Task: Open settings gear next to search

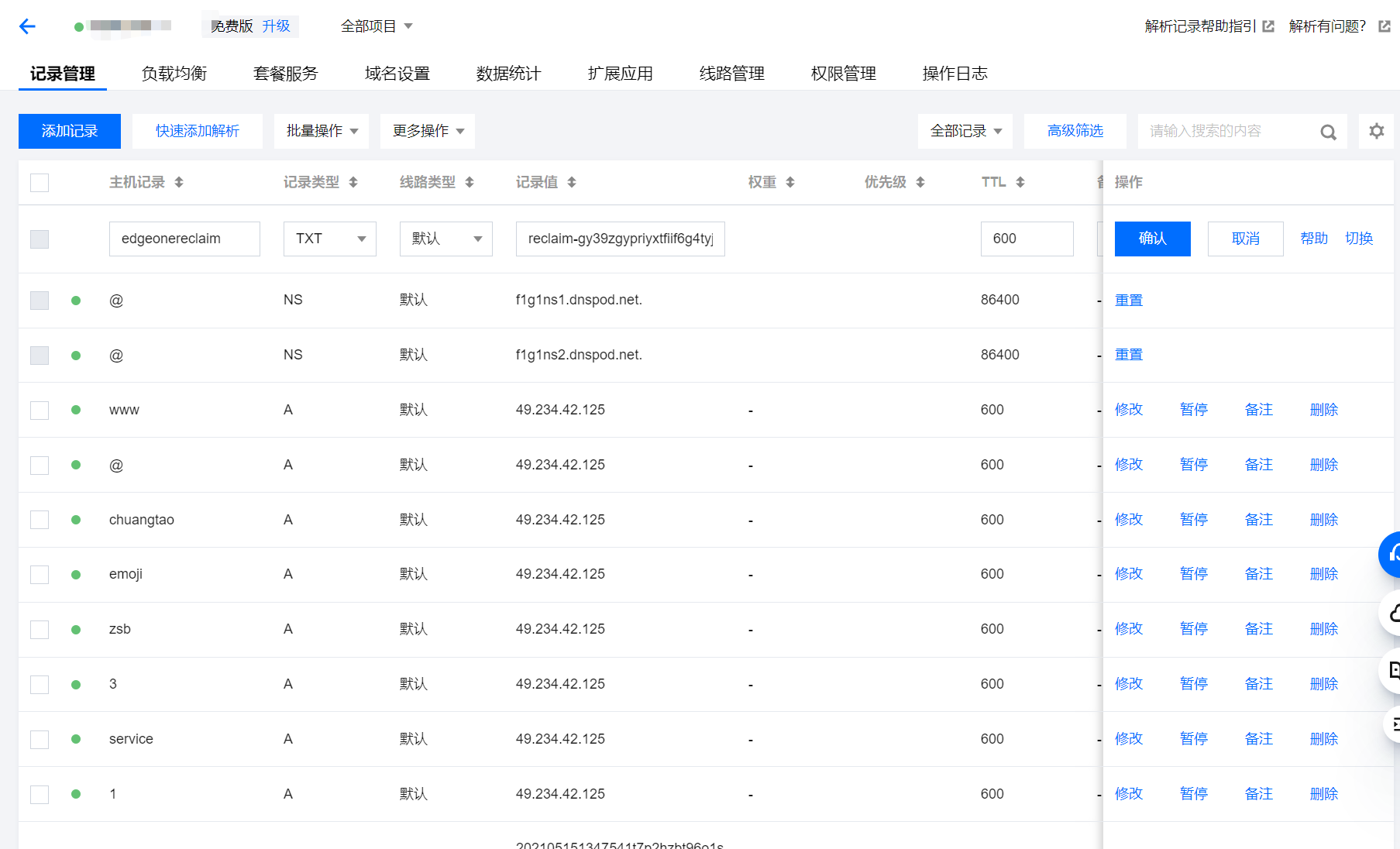Action: [x=1376, y=131]
